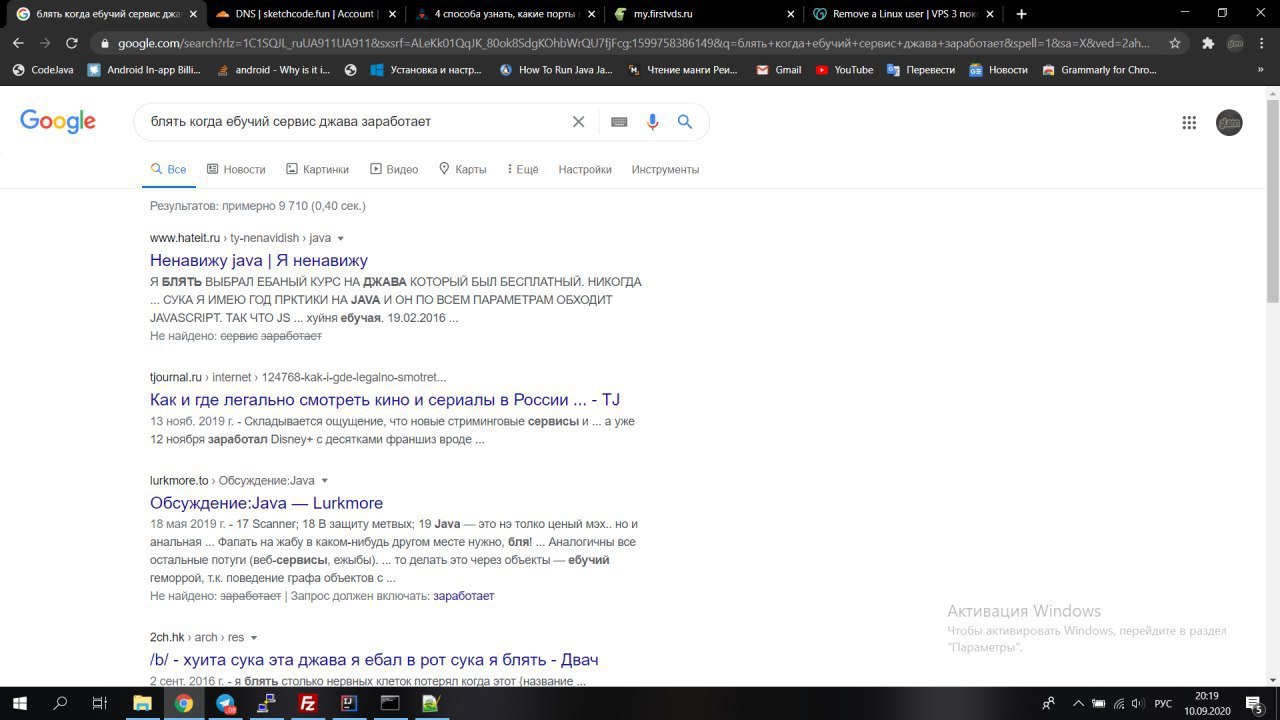The width and height of the screenshot is (1280, 720).
Task: Switch to the Карты results tab
Action: 462,169
